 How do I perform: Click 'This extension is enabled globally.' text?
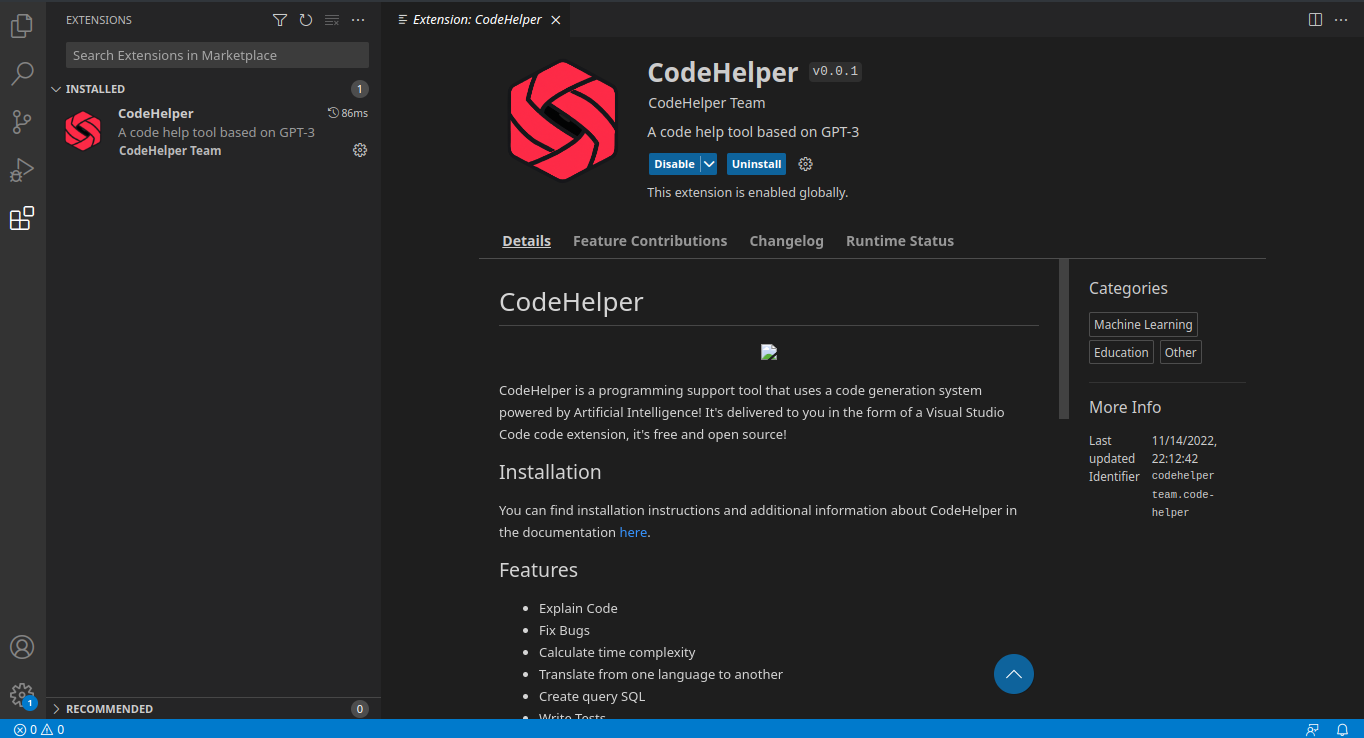click(x=748, y=192)
